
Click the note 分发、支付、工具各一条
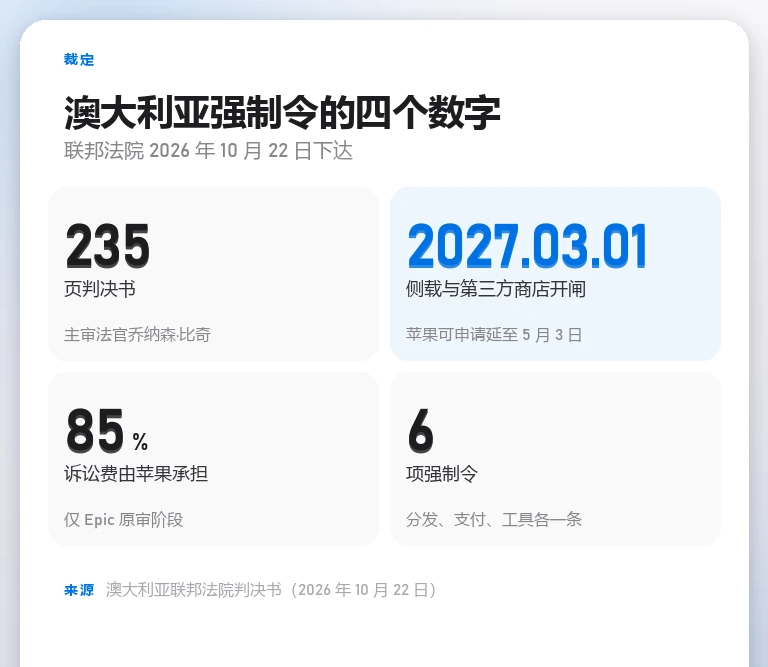click(x=494, y=520)
